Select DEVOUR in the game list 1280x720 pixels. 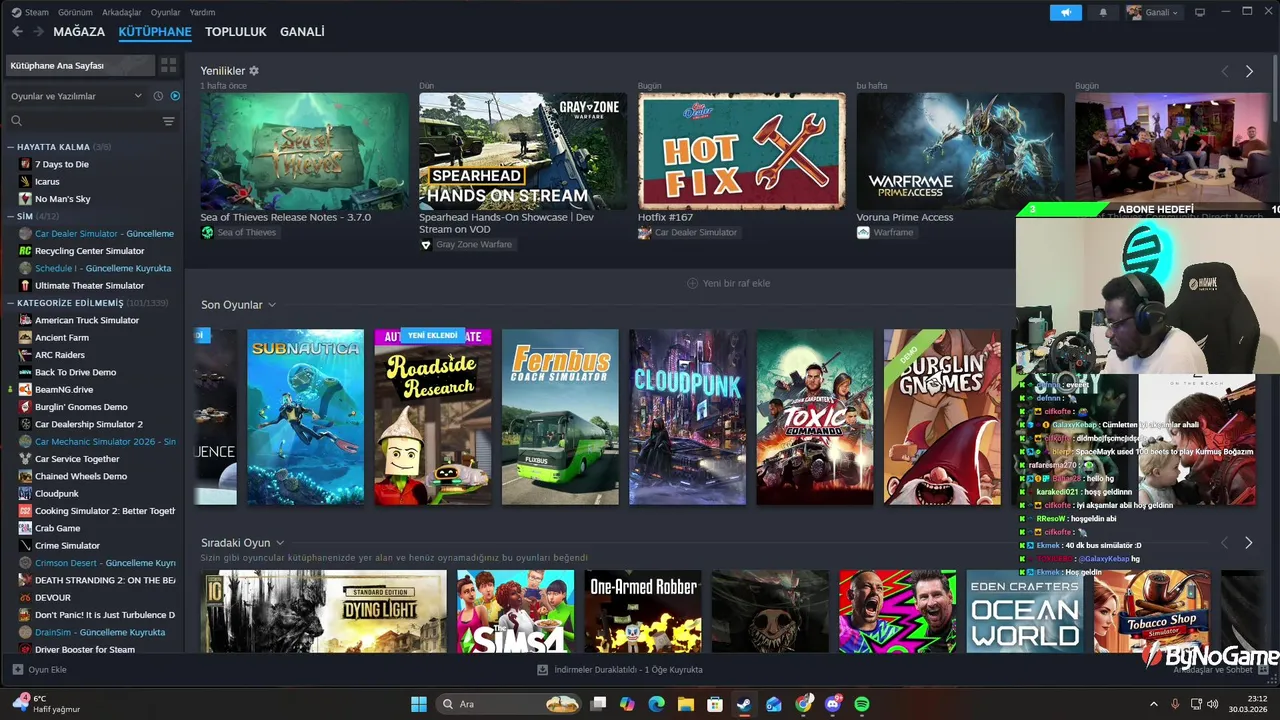coord(52,597)
